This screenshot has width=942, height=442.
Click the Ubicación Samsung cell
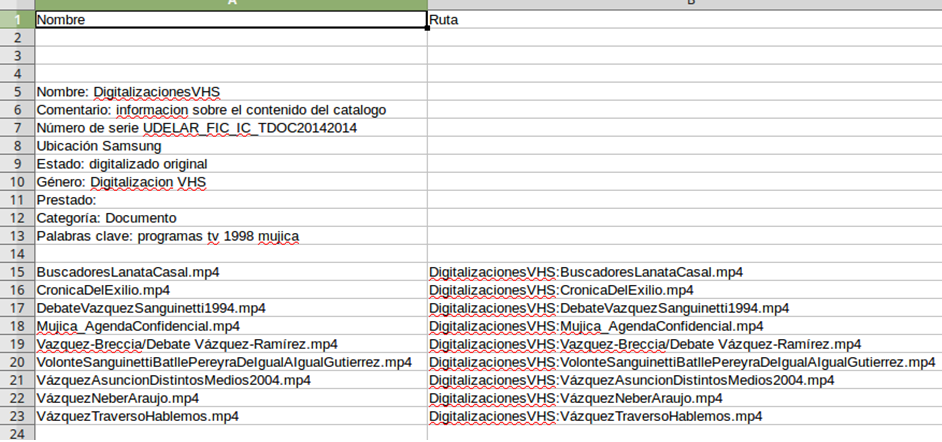pos(231,146)
